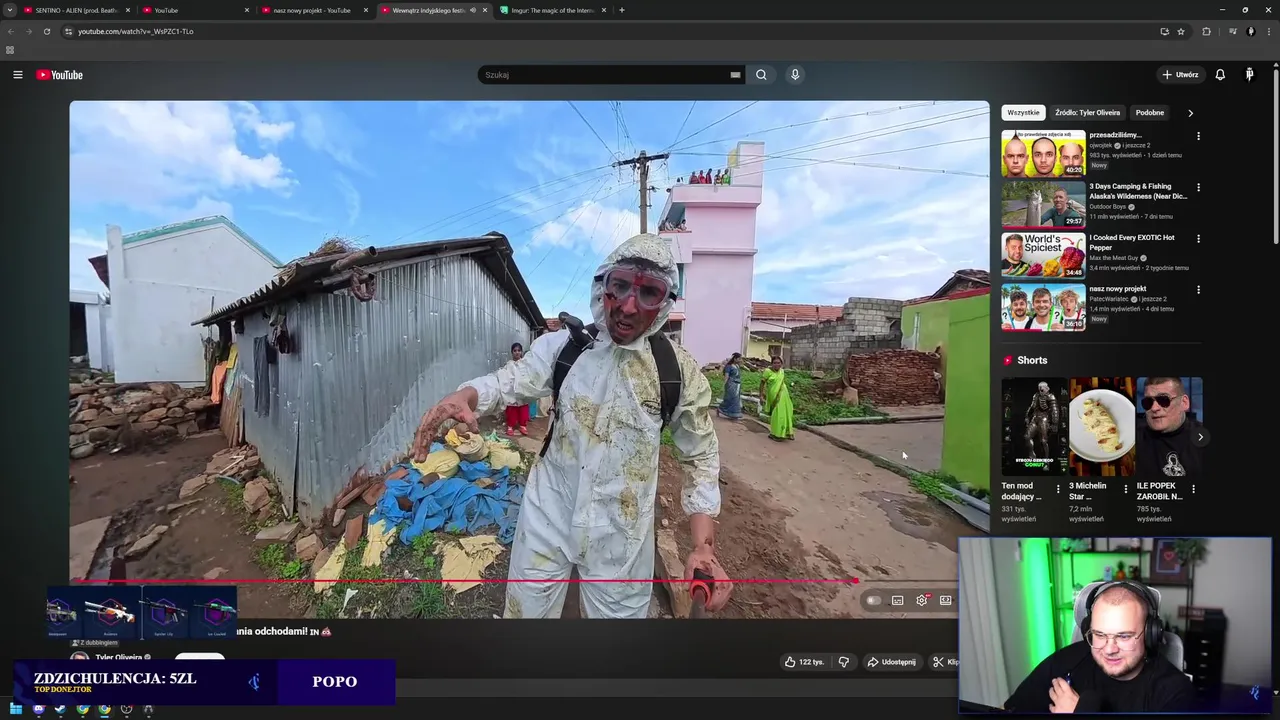Open a new browser tab
1280x720 pixels.
(621, 10)
